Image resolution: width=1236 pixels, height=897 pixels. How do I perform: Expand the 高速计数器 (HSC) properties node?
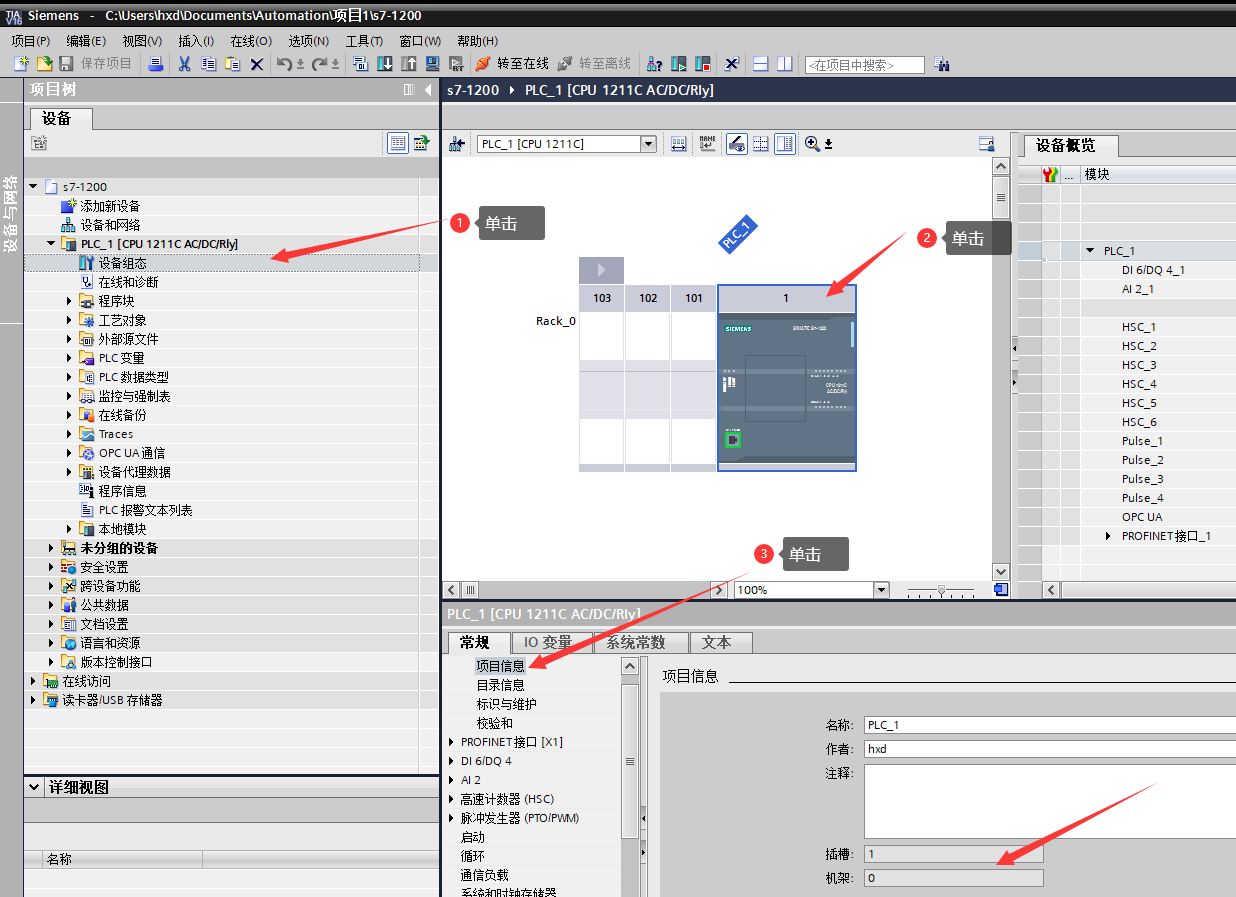[451, 799]
